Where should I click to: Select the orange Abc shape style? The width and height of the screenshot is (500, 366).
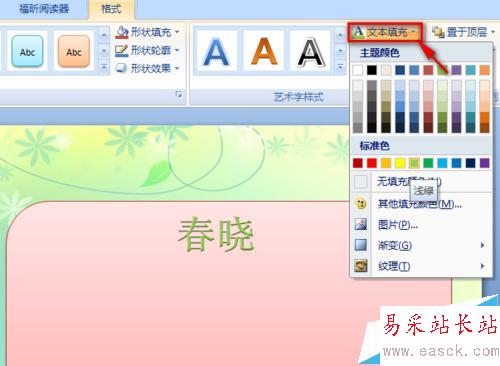(74, 52)
